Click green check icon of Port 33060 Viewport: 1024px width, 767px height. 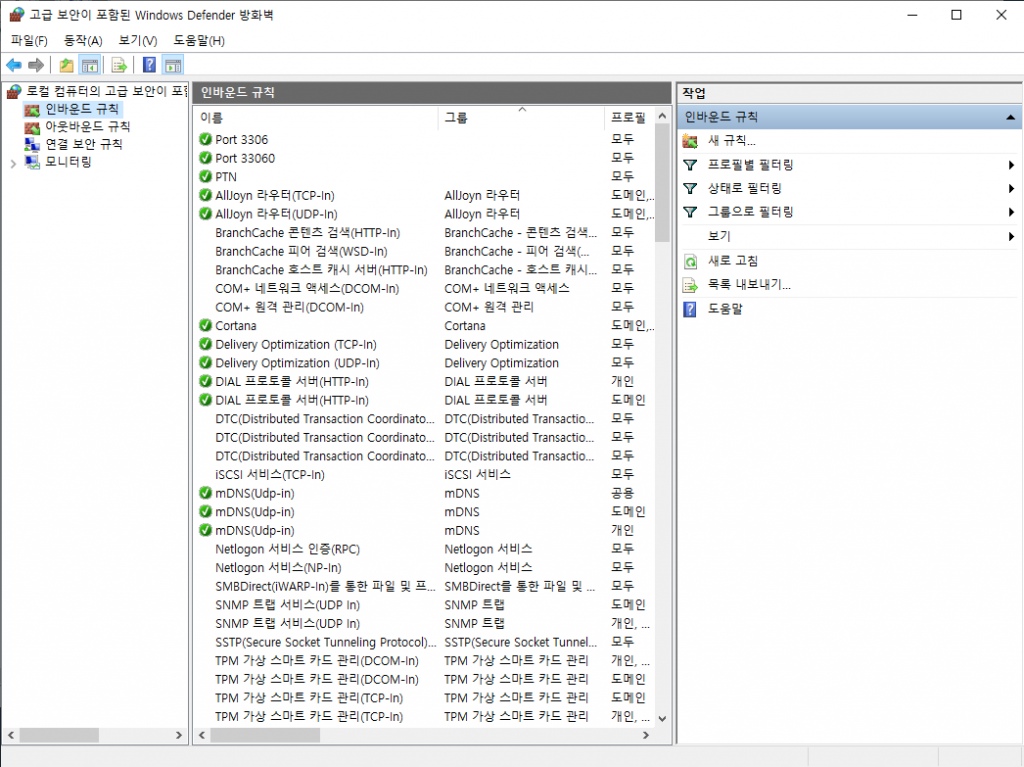(205, 157)
